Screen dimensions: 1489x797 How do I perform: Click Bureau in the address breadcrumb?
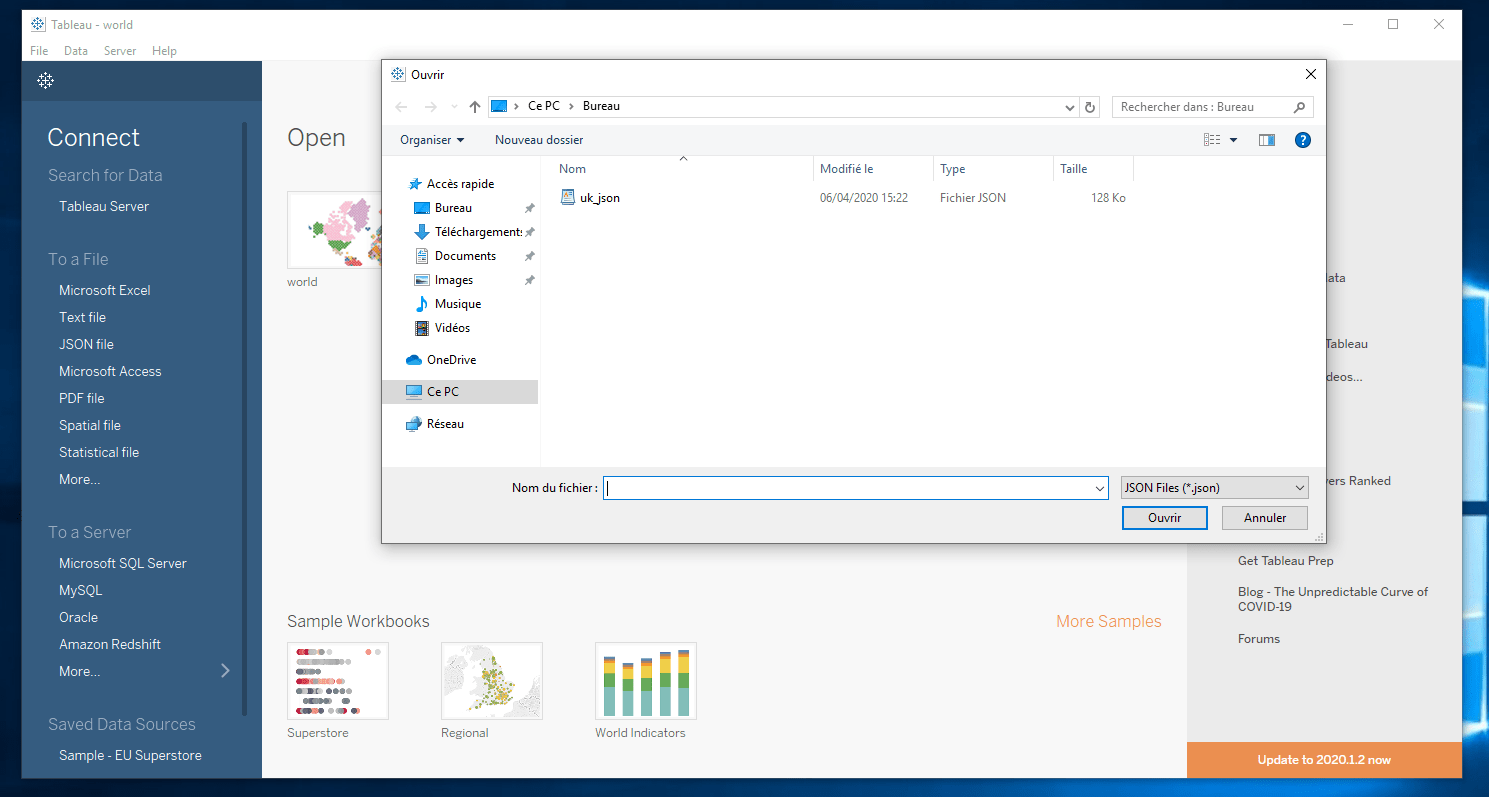(601, 106)
